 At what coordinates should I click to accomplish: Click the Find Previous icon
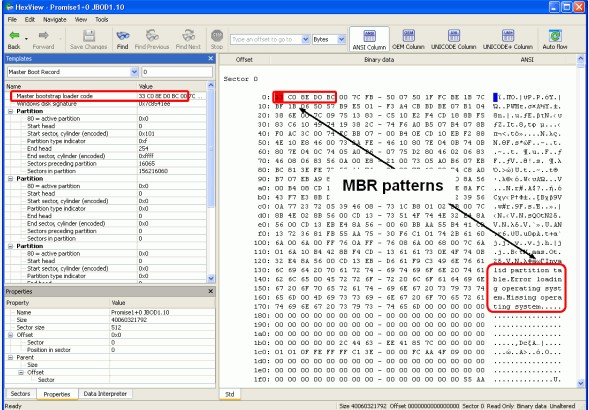[x=152, y=36]
